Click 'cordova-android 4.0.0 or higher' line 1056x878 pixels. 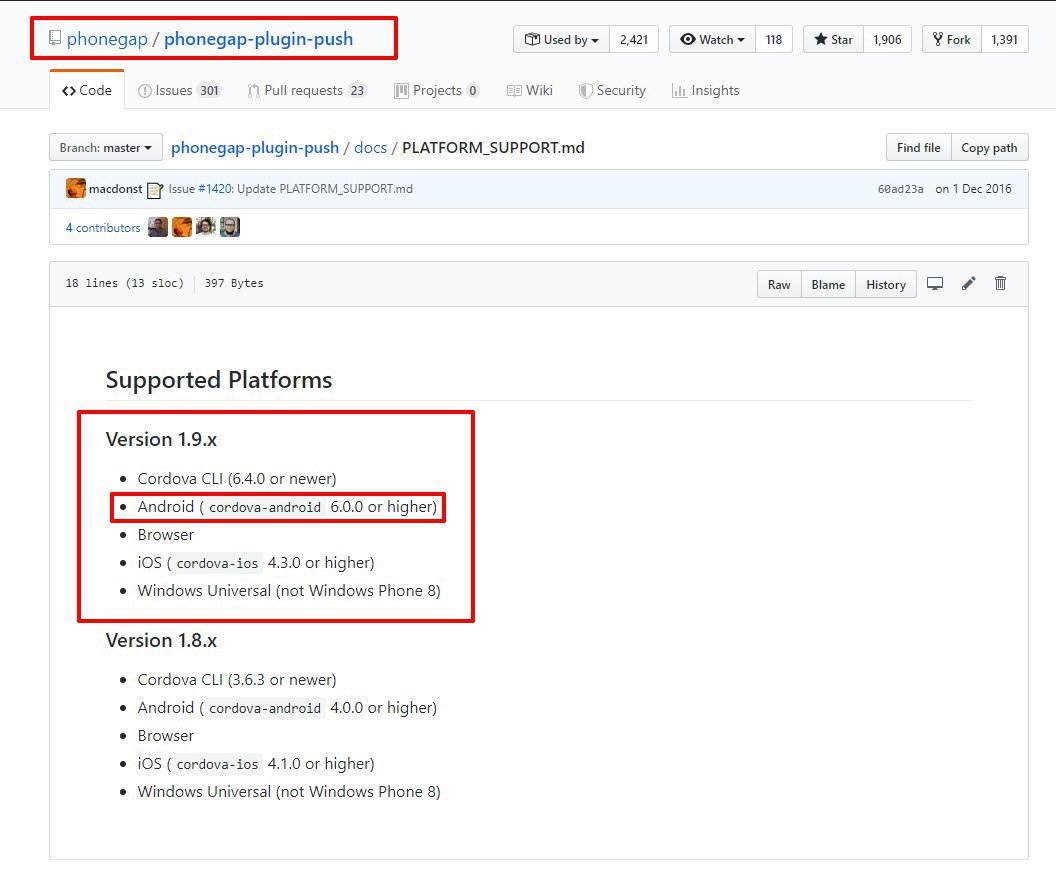point(288,708)
